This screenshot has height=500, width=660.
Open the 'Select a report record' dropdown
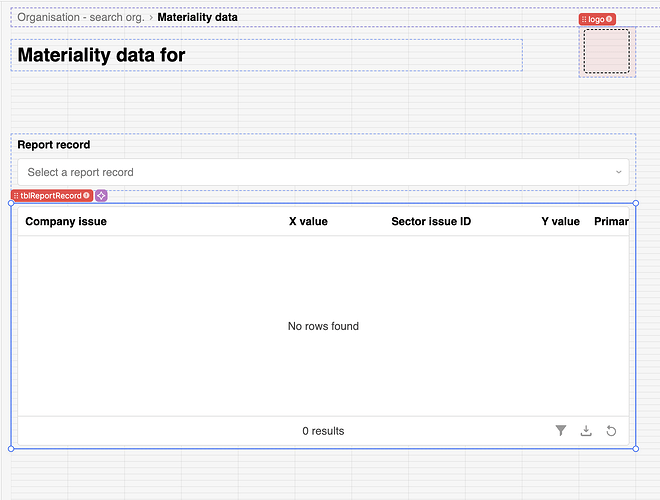coord(323,172)
